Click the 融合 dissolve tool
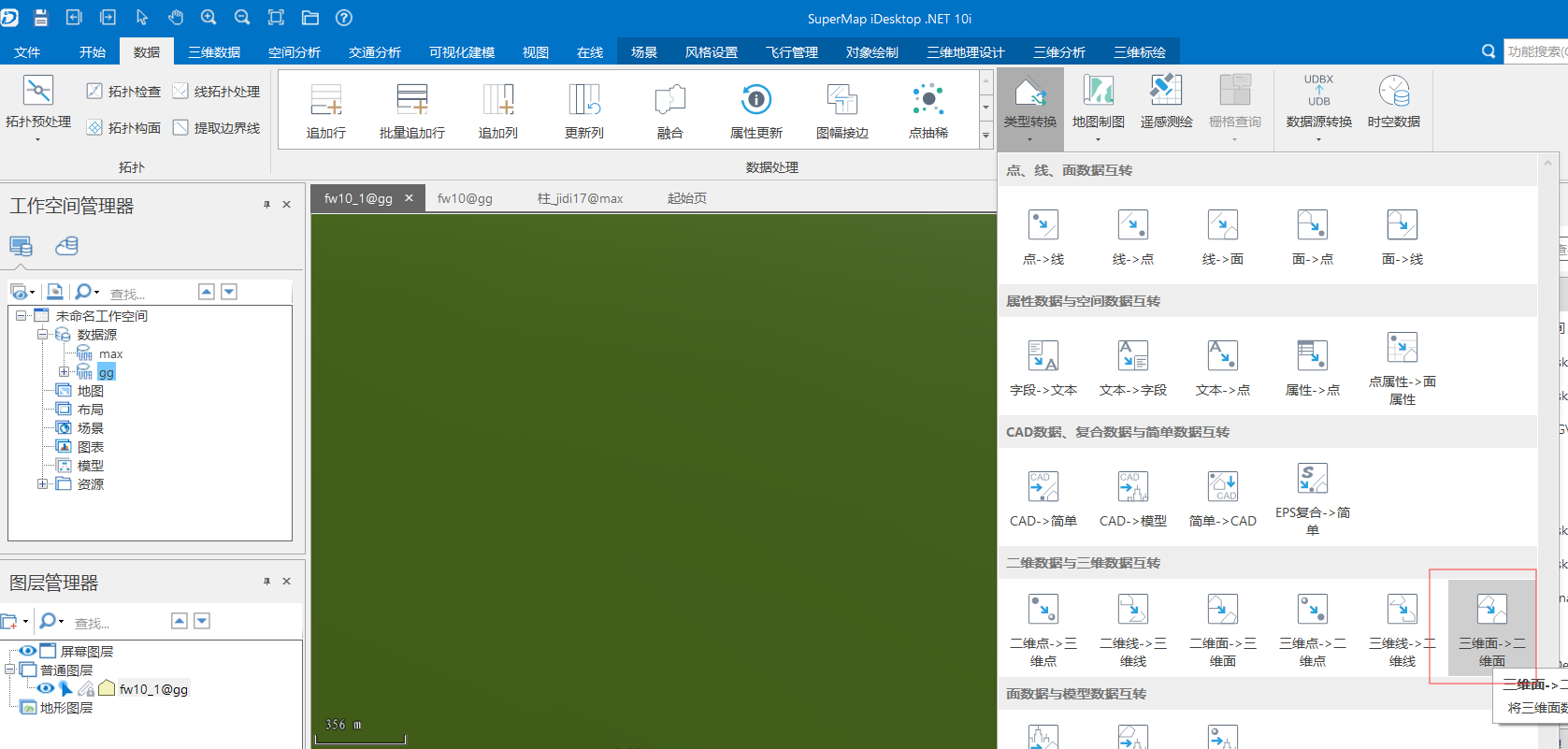1568x749 pixels. click(x=669, y=110)
